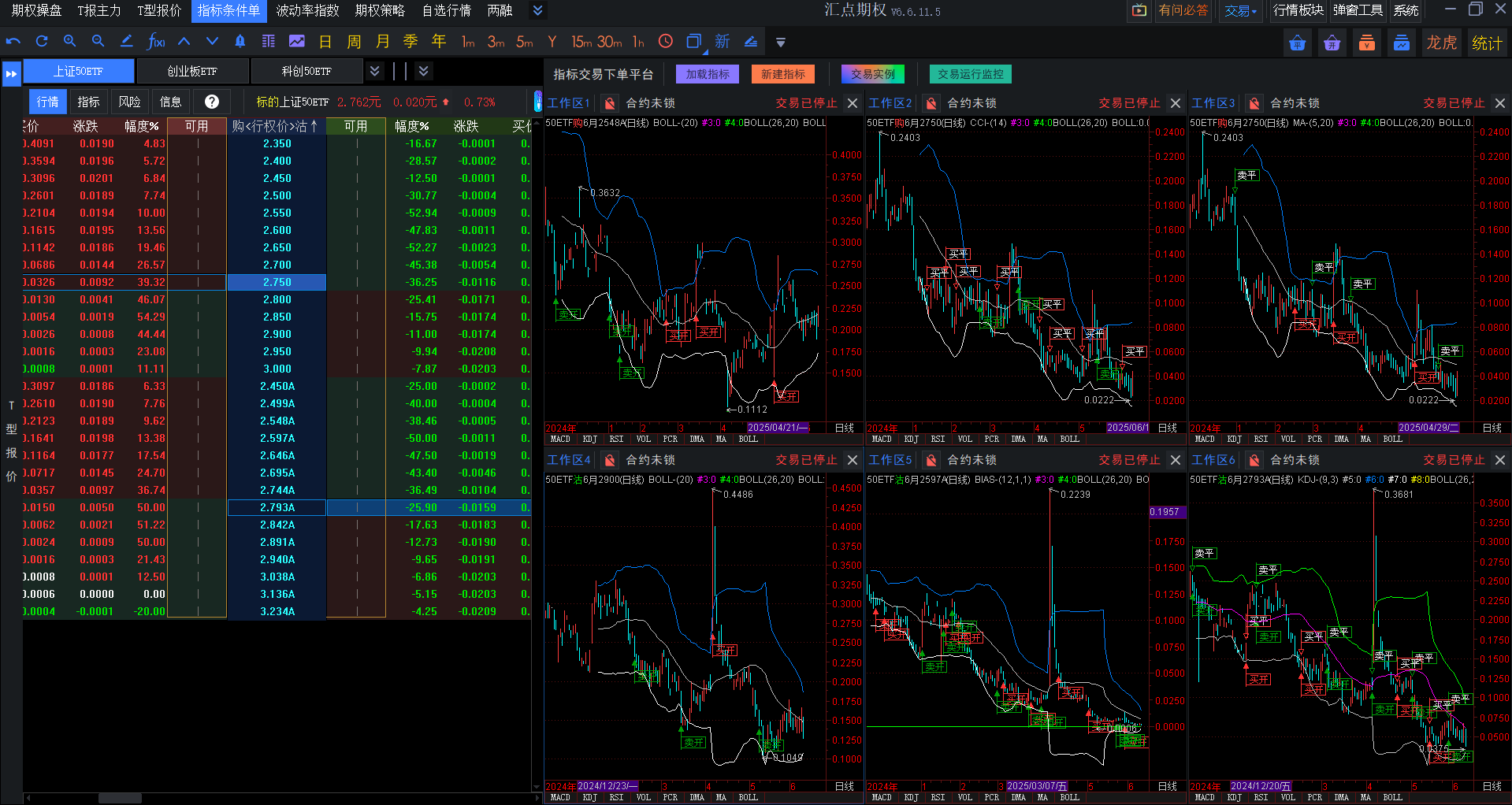Open the TV video icon in title bar
This screenshot has width=1512, height=805.
[x=1139, y=11]
